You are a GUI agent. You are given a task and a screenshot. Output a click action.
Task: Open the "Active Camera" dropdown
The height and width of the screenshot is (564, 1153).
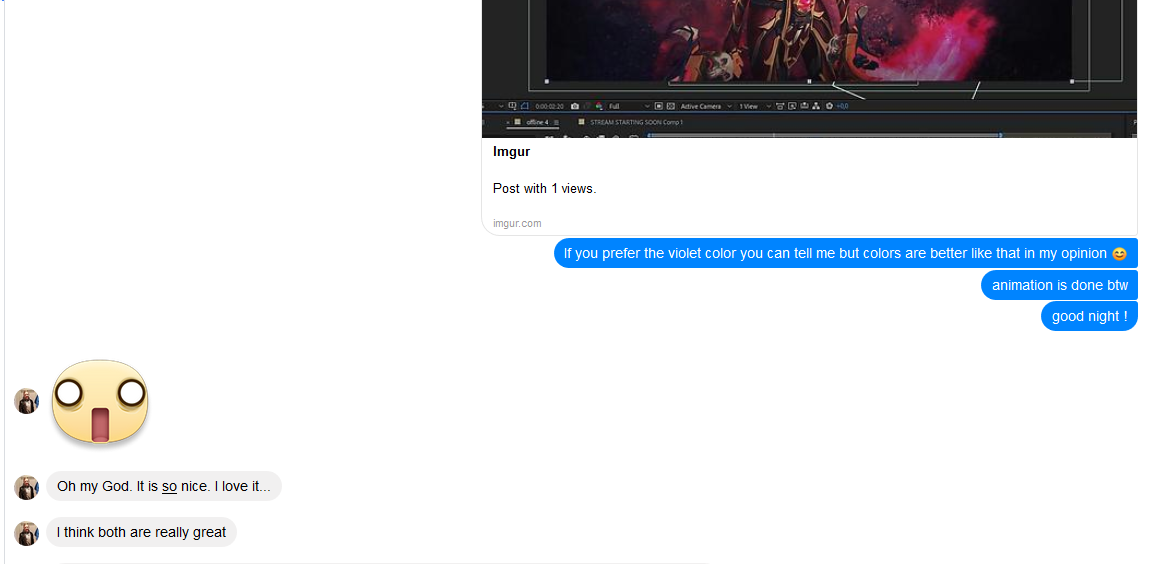[x=707, y=106]
